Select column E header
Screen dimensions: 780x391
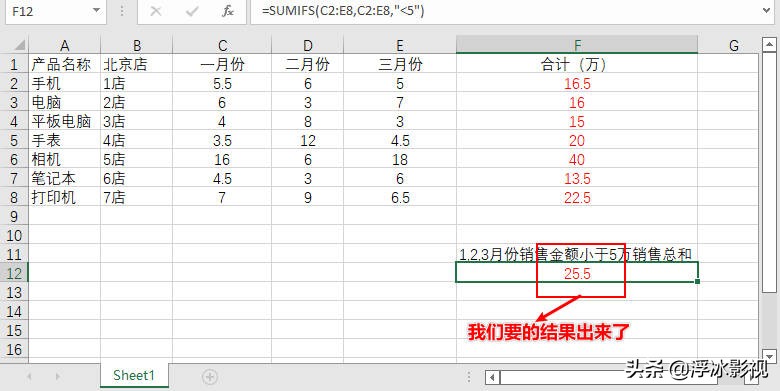coord(400,46)
